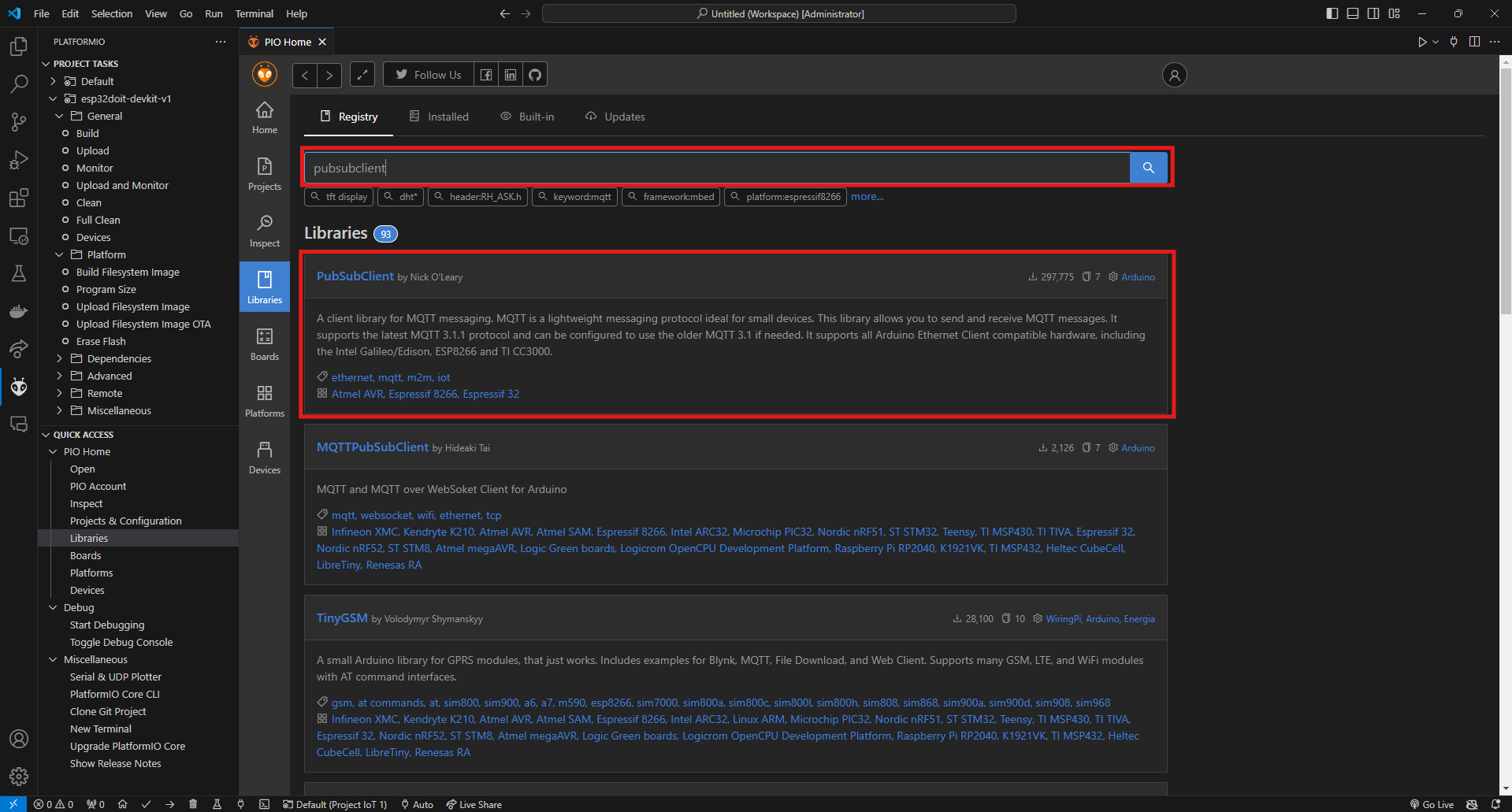
Task: Expand the Remote folder
Action: pyautogui.click(x=59, y=393)
